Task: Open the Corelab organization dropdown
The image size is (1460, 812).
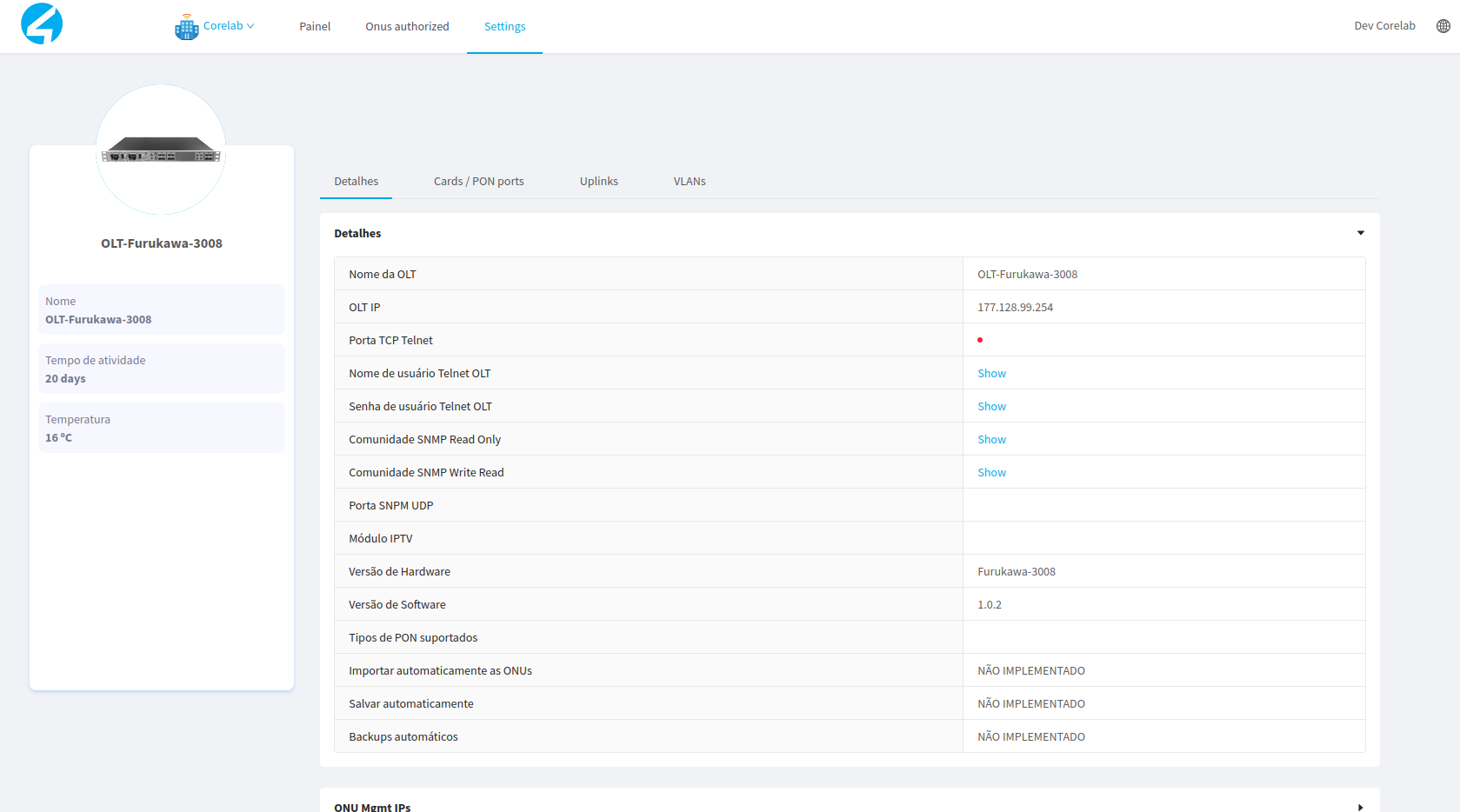Action: [x=228, y=26]
